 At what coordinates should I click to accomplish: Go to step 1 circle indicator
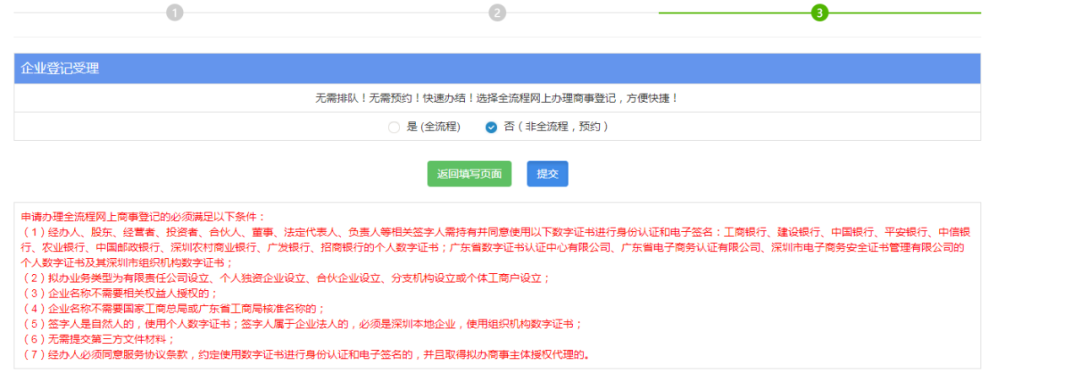(x=175, y=13)
